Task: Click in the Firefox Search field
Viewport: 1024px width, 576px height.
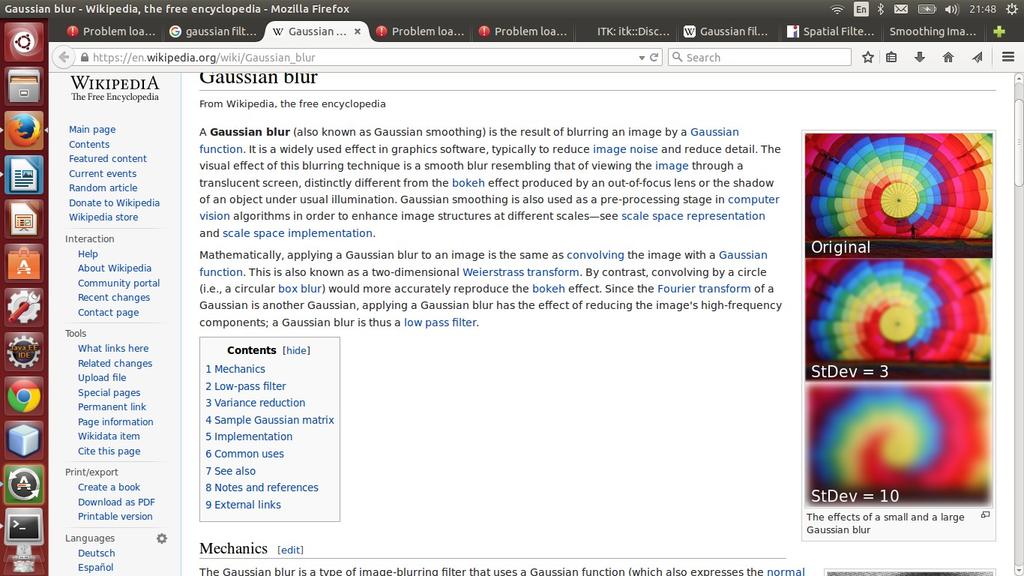Action: click(x=760, y=57)
